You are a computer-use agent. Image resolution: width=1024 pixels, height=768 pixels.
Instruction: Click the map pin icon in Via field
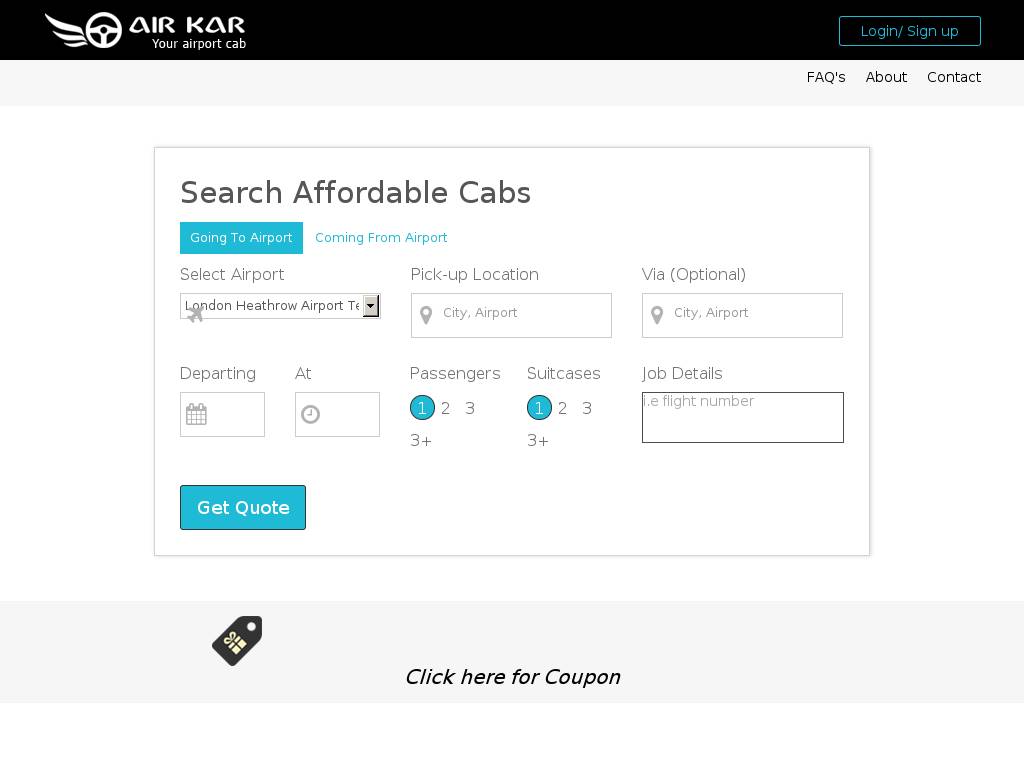(x=657, y=315)
